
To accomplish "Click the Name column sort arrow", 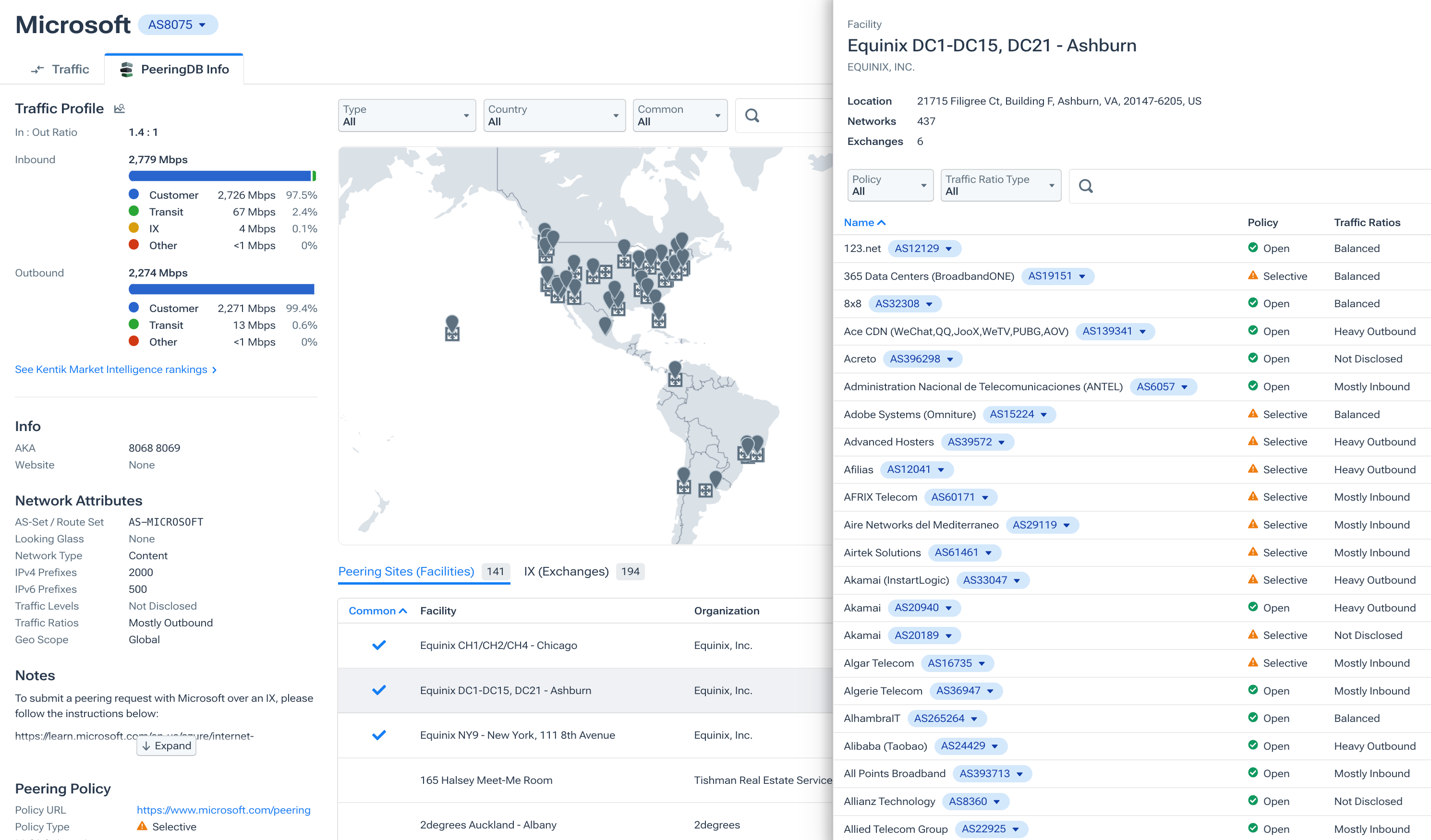I will click(881, 223).
